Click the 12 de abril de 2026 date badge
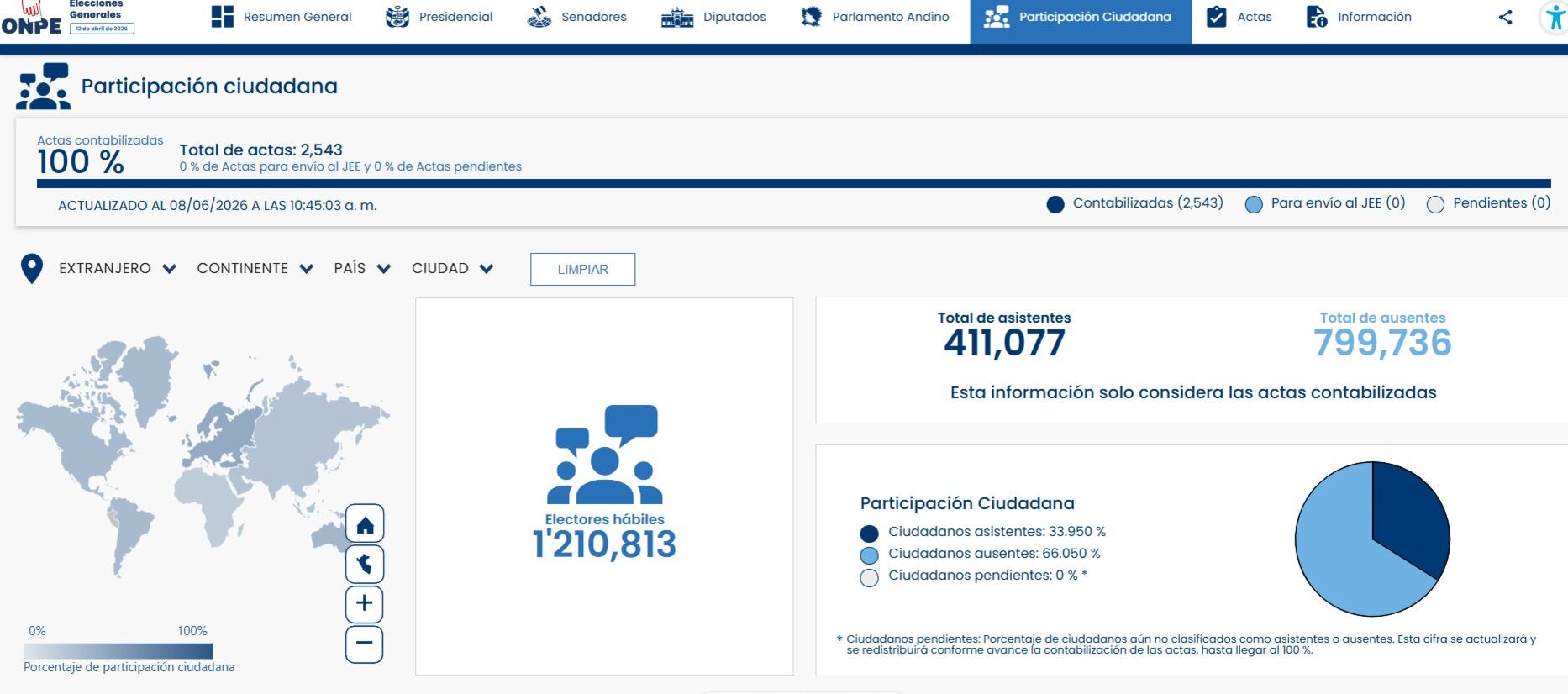Screen dimensions: 1568x694 [x=102, y=29]
